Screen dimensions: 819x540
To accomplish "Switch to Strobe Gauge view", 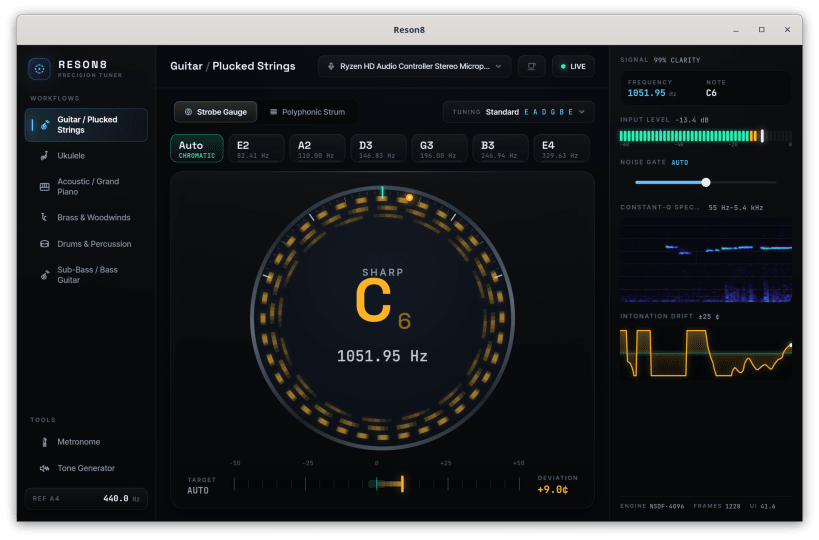I will pyautogui.click(x=216, y=112).
